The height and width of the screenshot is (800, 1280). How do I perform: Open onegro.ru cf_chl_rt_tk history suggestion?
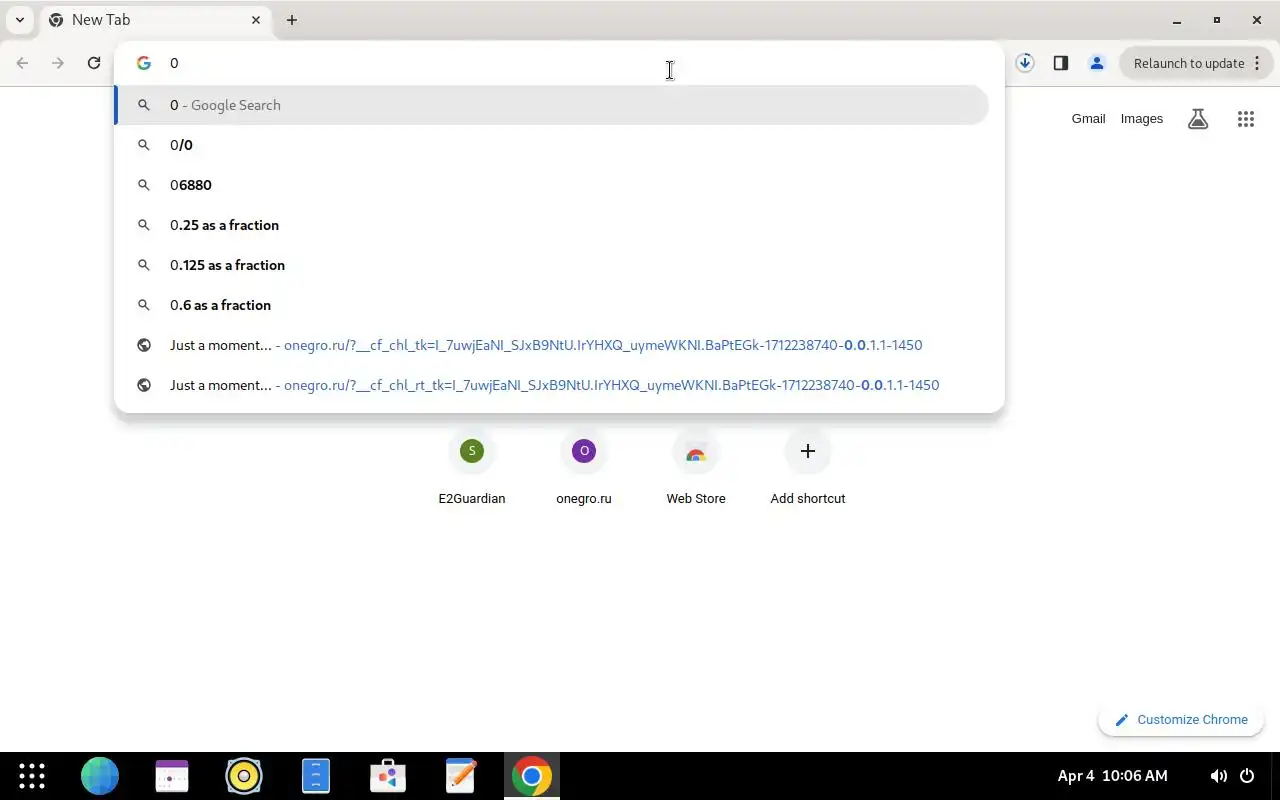point(552,385)
